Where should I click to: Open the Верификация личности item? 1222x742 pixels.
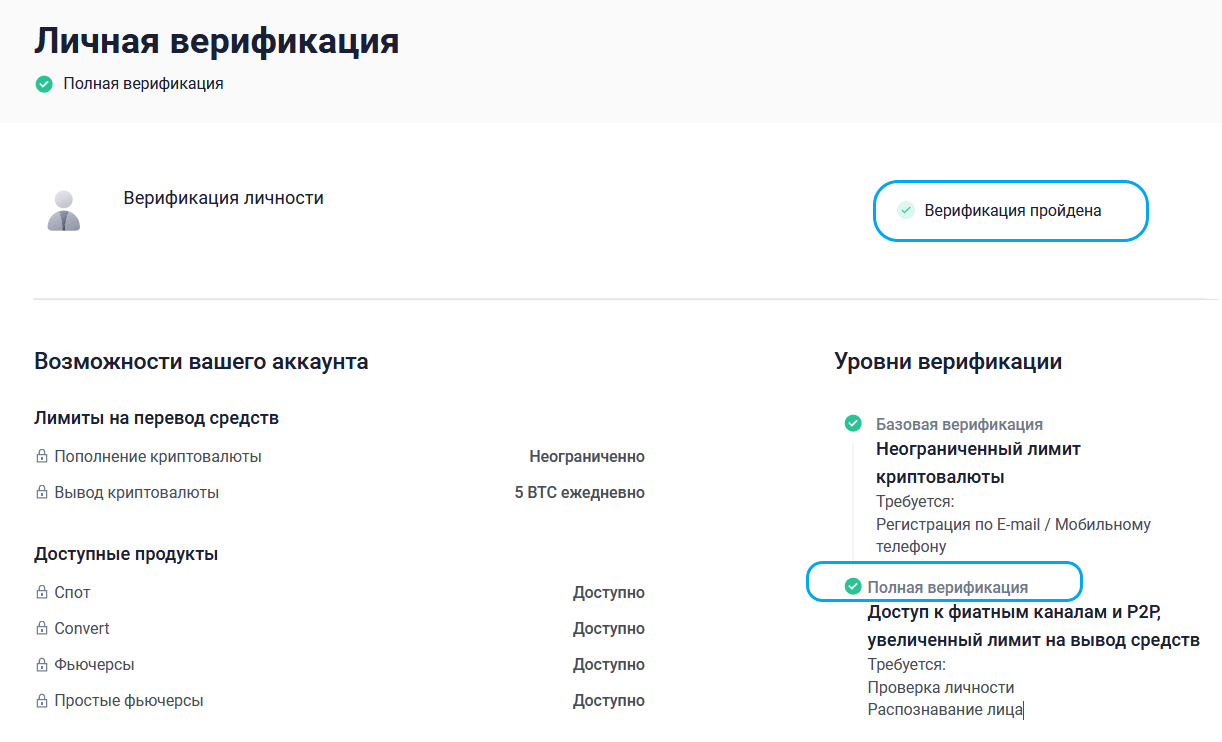point(223,198)
